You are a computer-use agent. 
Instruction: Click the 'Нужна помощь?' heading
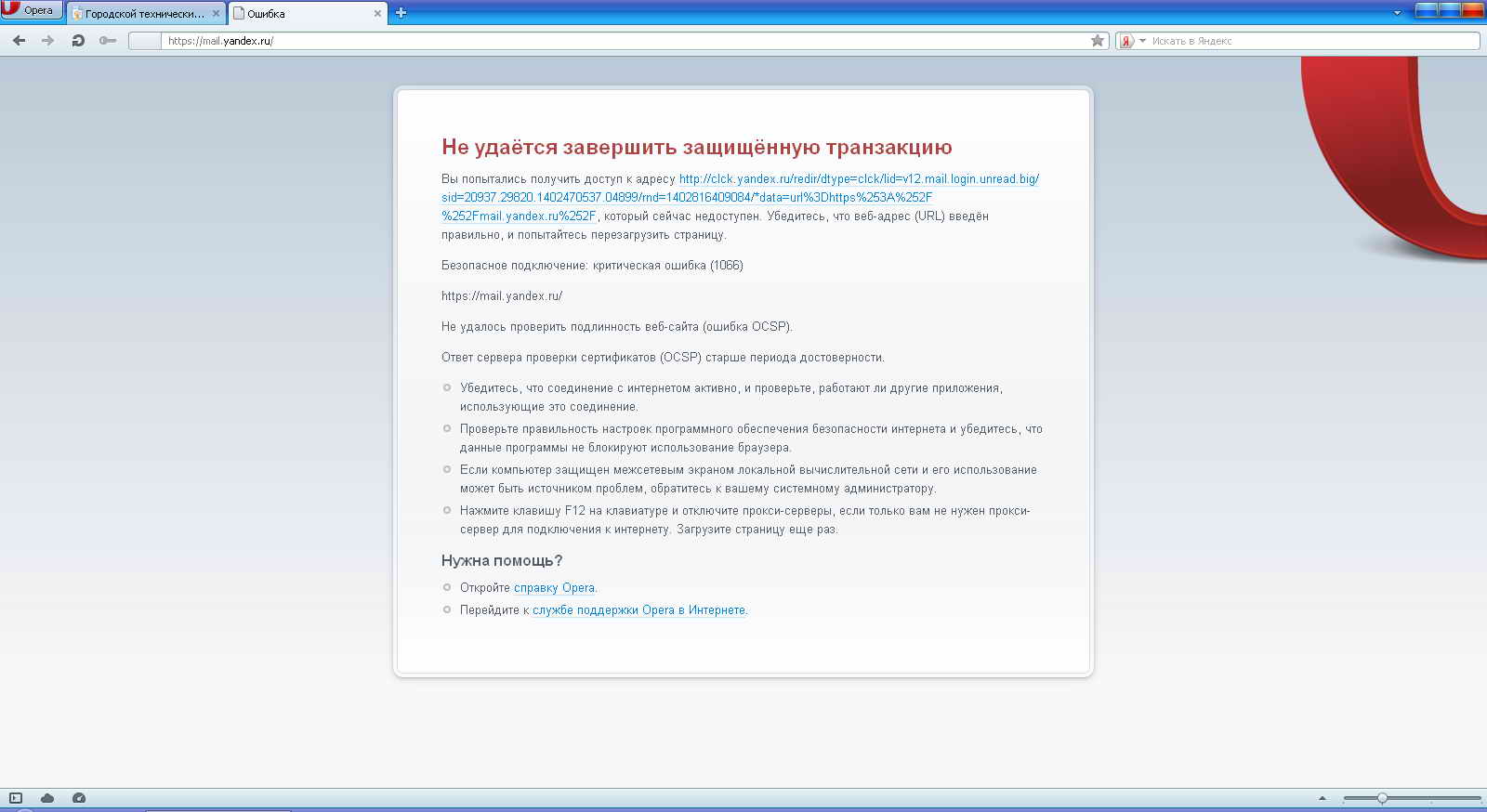[502, 561]
